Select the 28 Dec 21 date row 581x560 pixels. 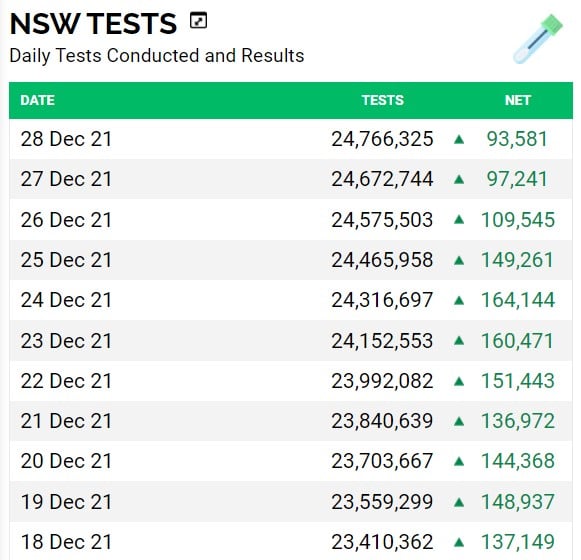291,139
